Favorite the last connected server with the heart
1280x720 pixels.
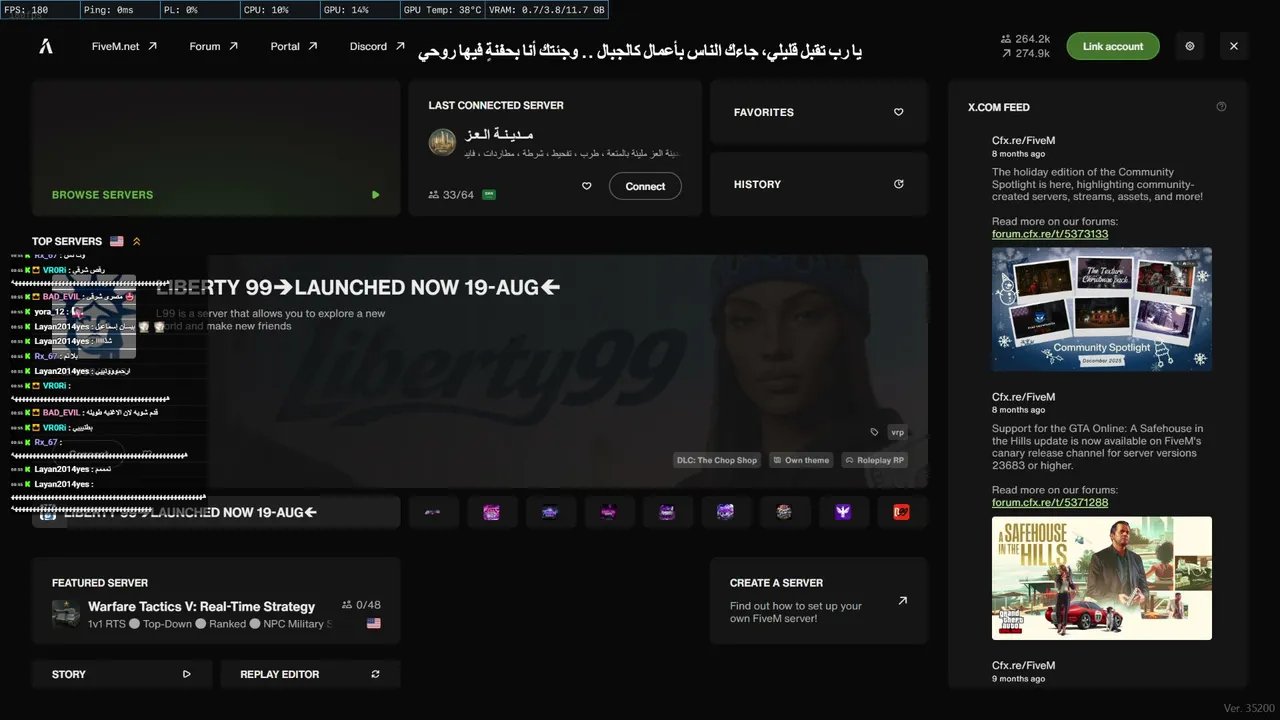(587, 186)
